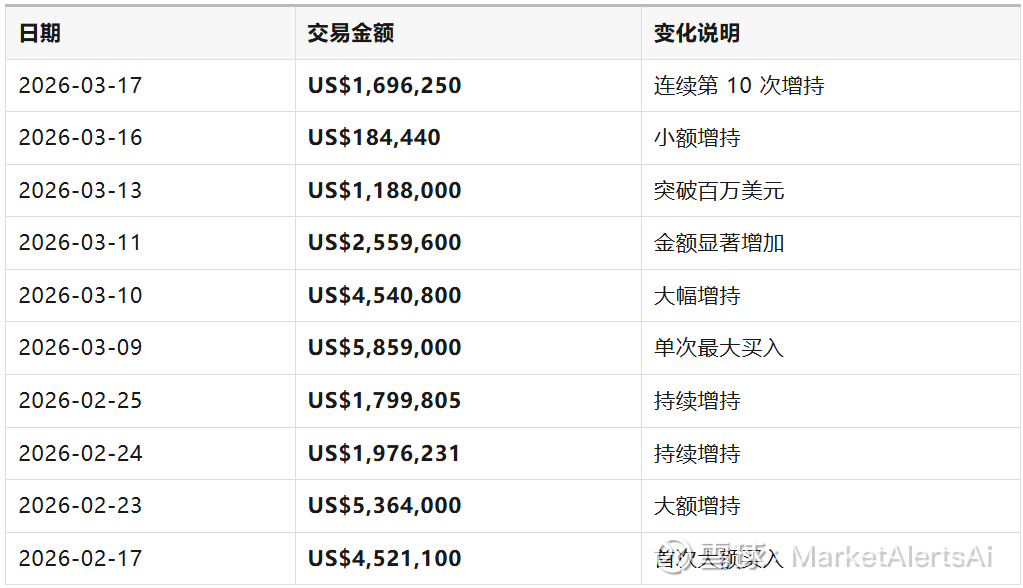Click the date cell 2026-03-10
This screenshot has width=1023, height=588.
click(81, 296)
